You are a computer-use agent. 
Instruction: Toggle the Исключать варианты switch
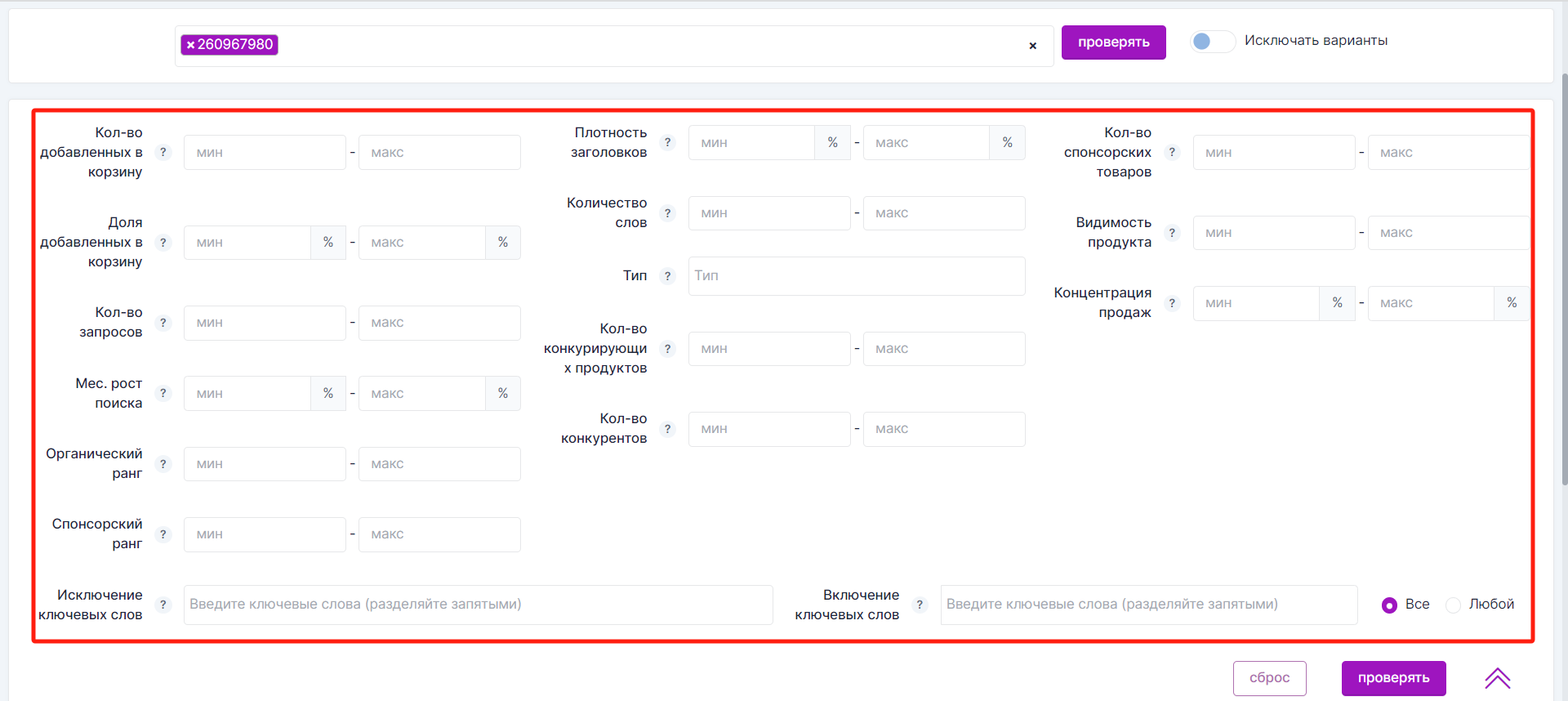1212,41
